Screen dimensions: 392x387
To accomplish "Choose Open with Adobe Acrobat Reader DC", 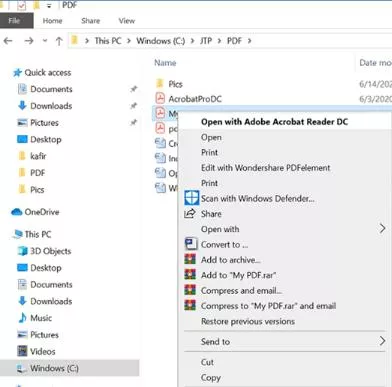I will 274,122.
